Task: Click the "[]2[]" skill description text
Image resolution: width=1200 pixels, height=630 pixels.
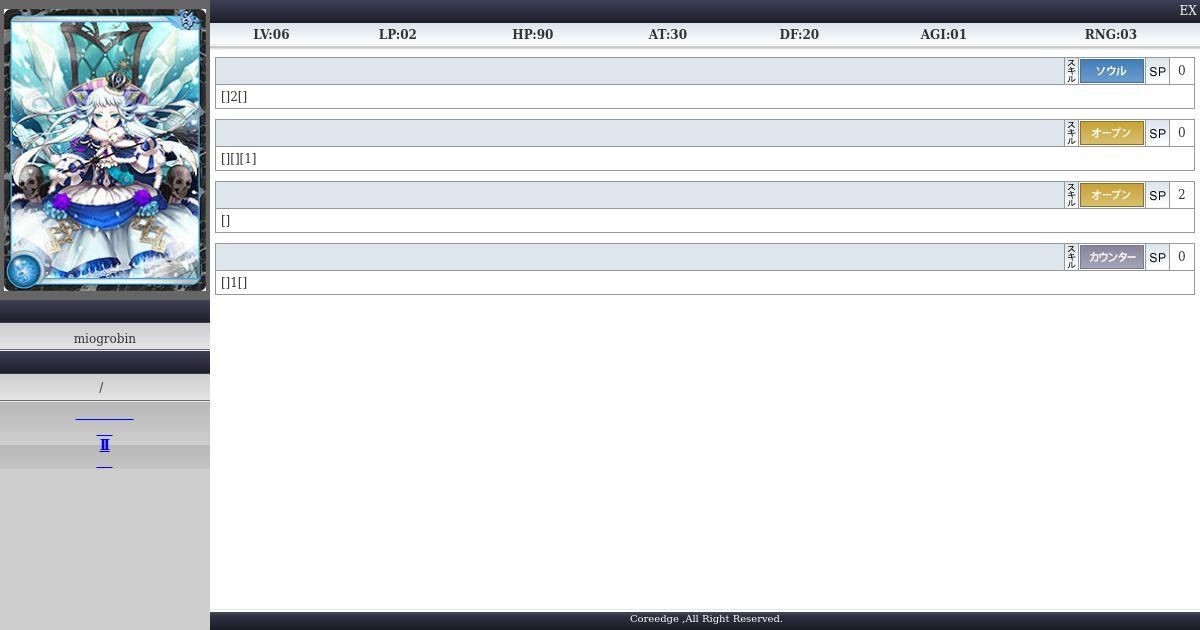Action: (x=234, y=96)
